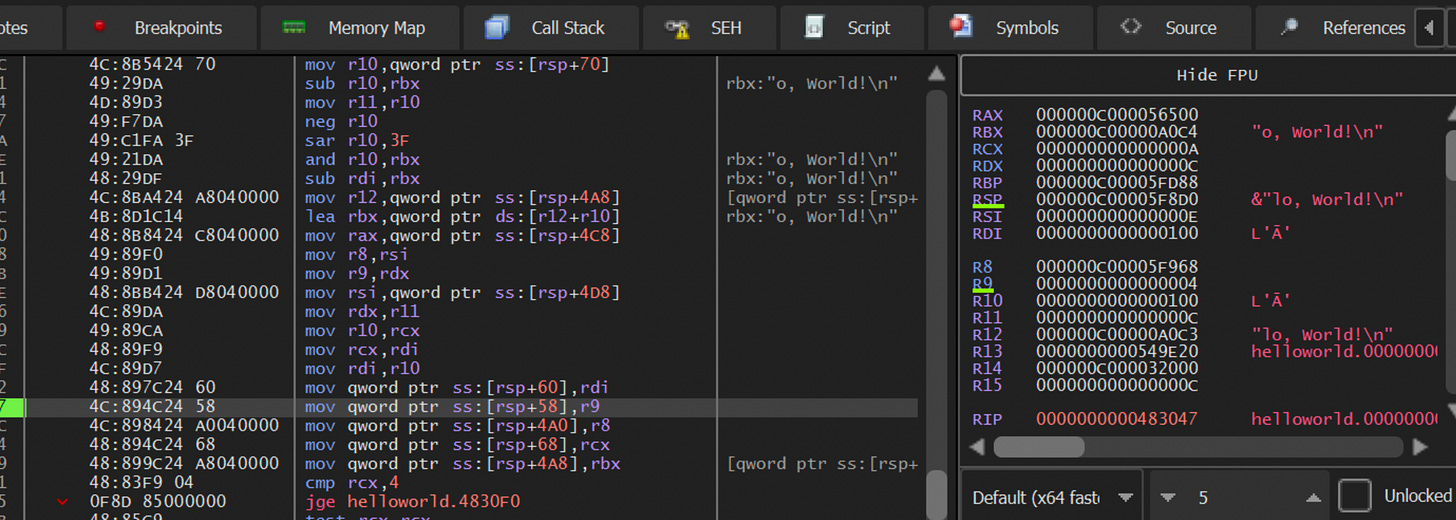Click the disassembly scrollbar up arrow
Viewport: 1456px width, 520px height.
click(936, 74)
